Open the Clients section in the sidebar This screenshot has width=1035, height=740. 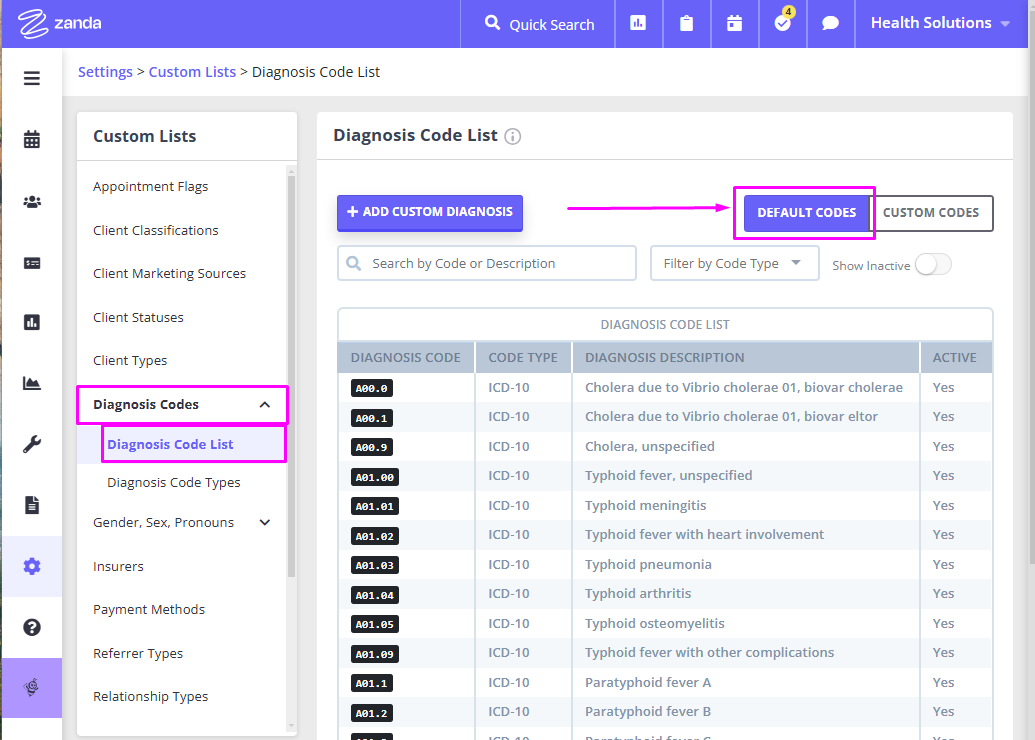[x=31, y=201]
